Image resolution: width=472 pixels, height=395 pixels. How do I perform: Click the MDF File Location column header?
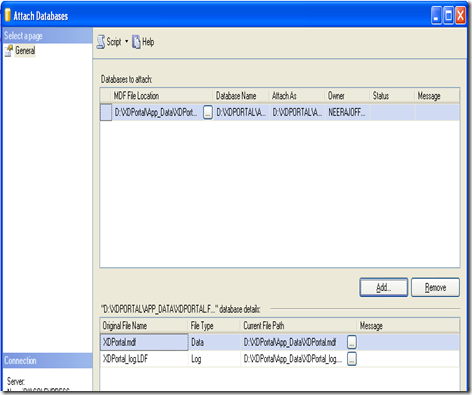[162, 96]
